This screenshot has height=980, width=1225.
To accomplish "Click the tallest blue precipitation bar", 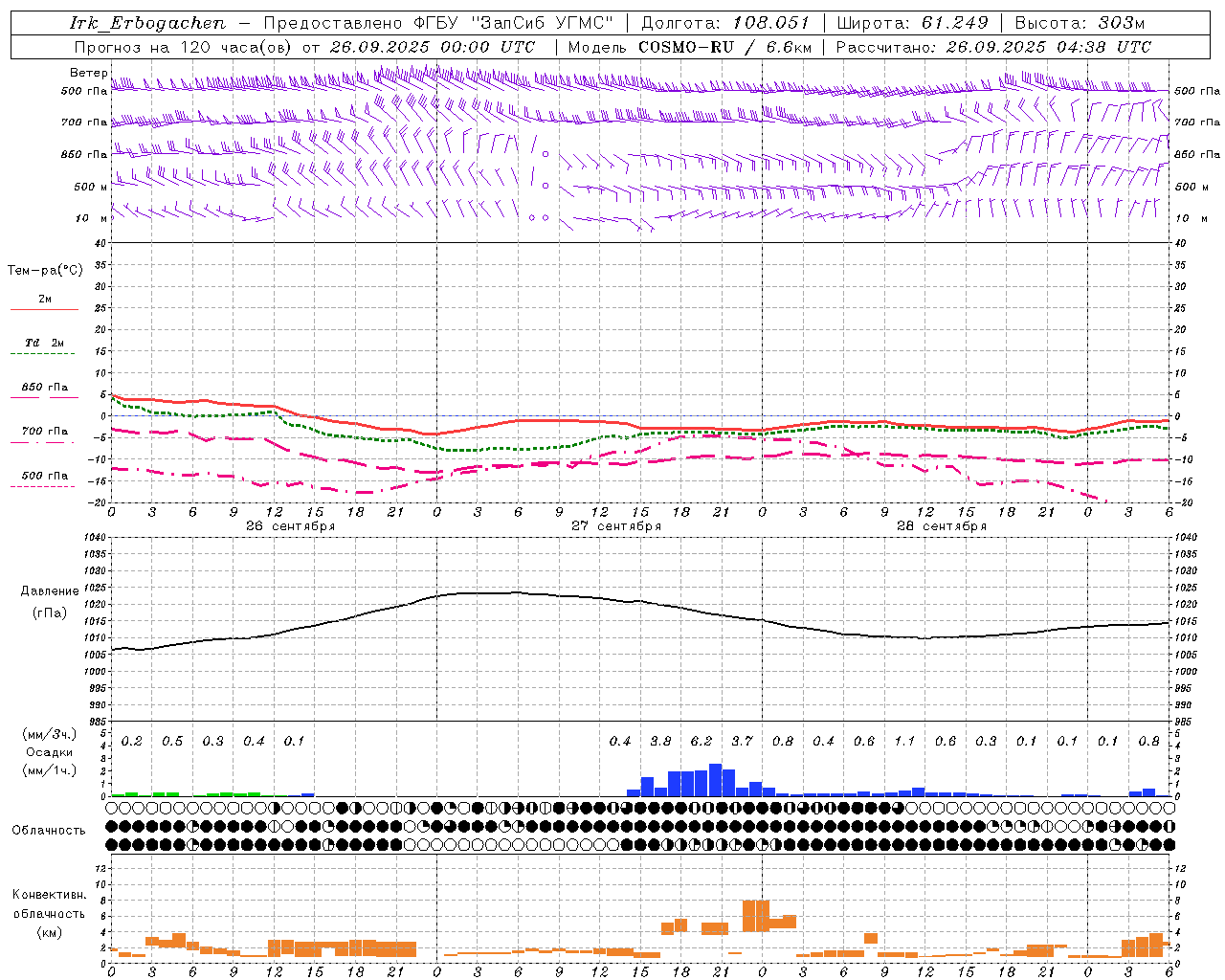I will click(x=715, y=780).
